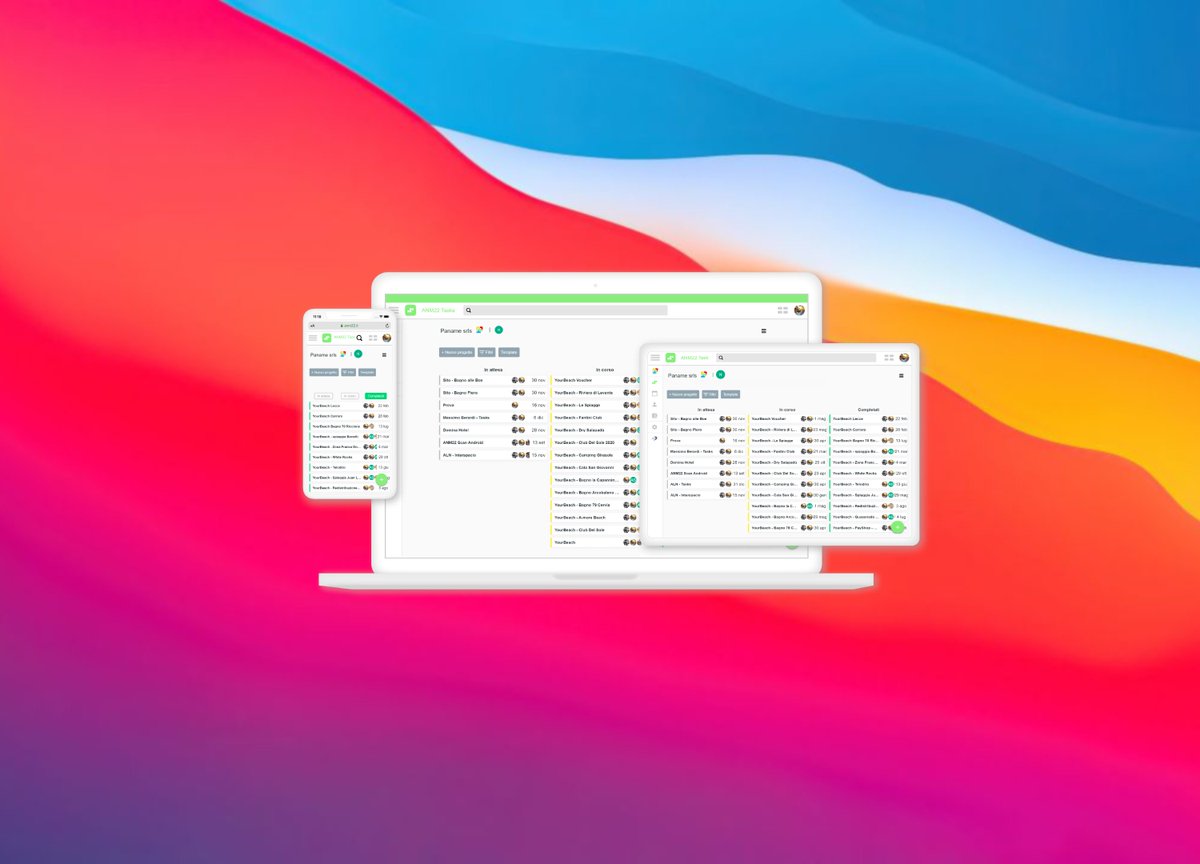The height and width of the screenshot is (864, 1200).
Task: Tap the Filtri button on the phone
Action: point(348,372)
